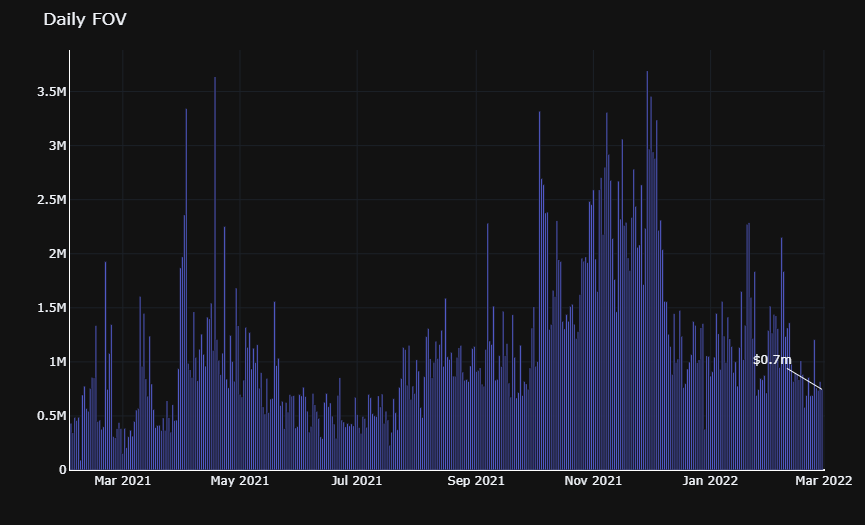
Task: Click the 3M y-axis label
Action: point(57,146)
